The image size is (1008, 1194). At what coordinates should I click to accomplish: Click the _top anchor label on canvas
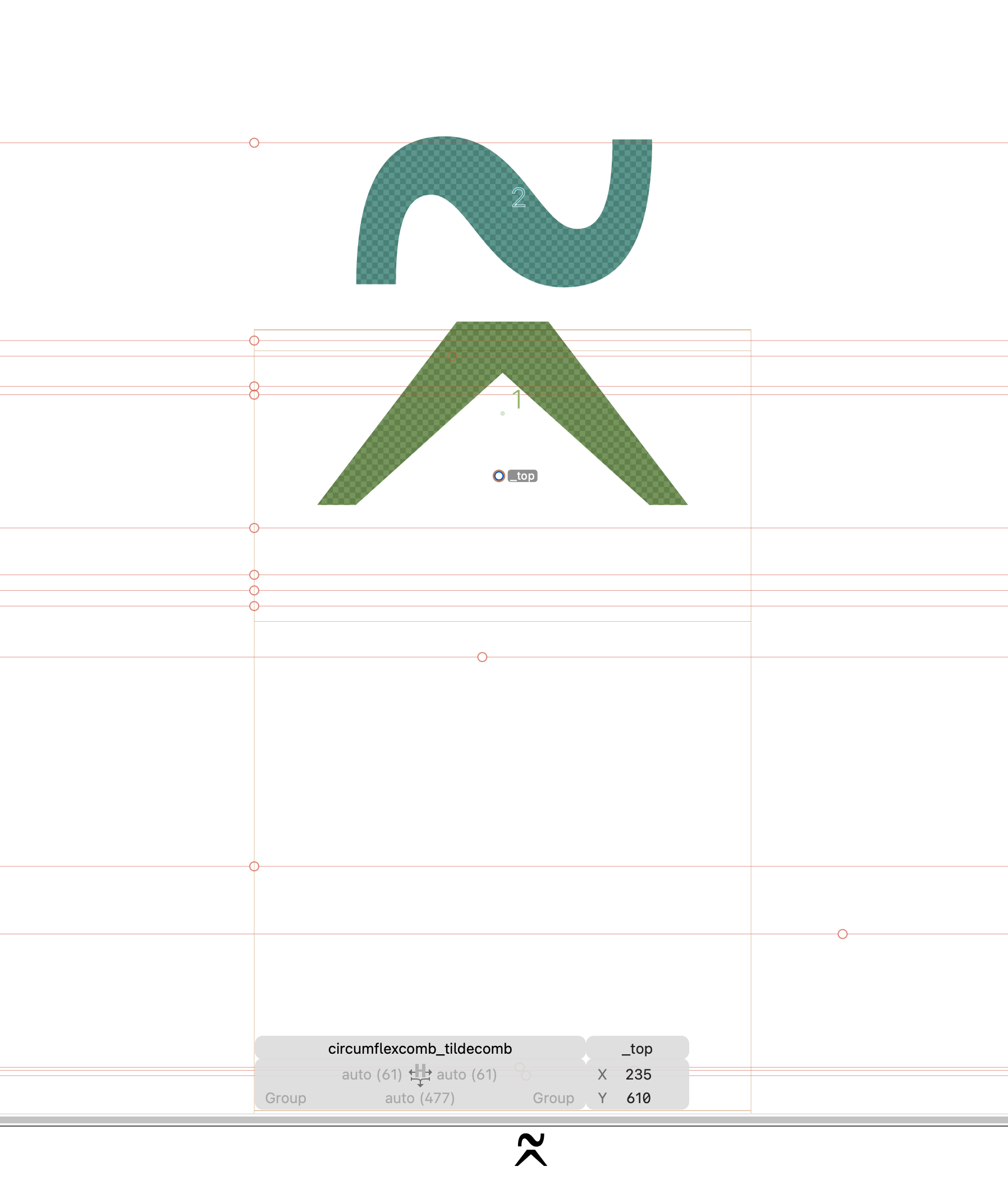click(523, 476)
